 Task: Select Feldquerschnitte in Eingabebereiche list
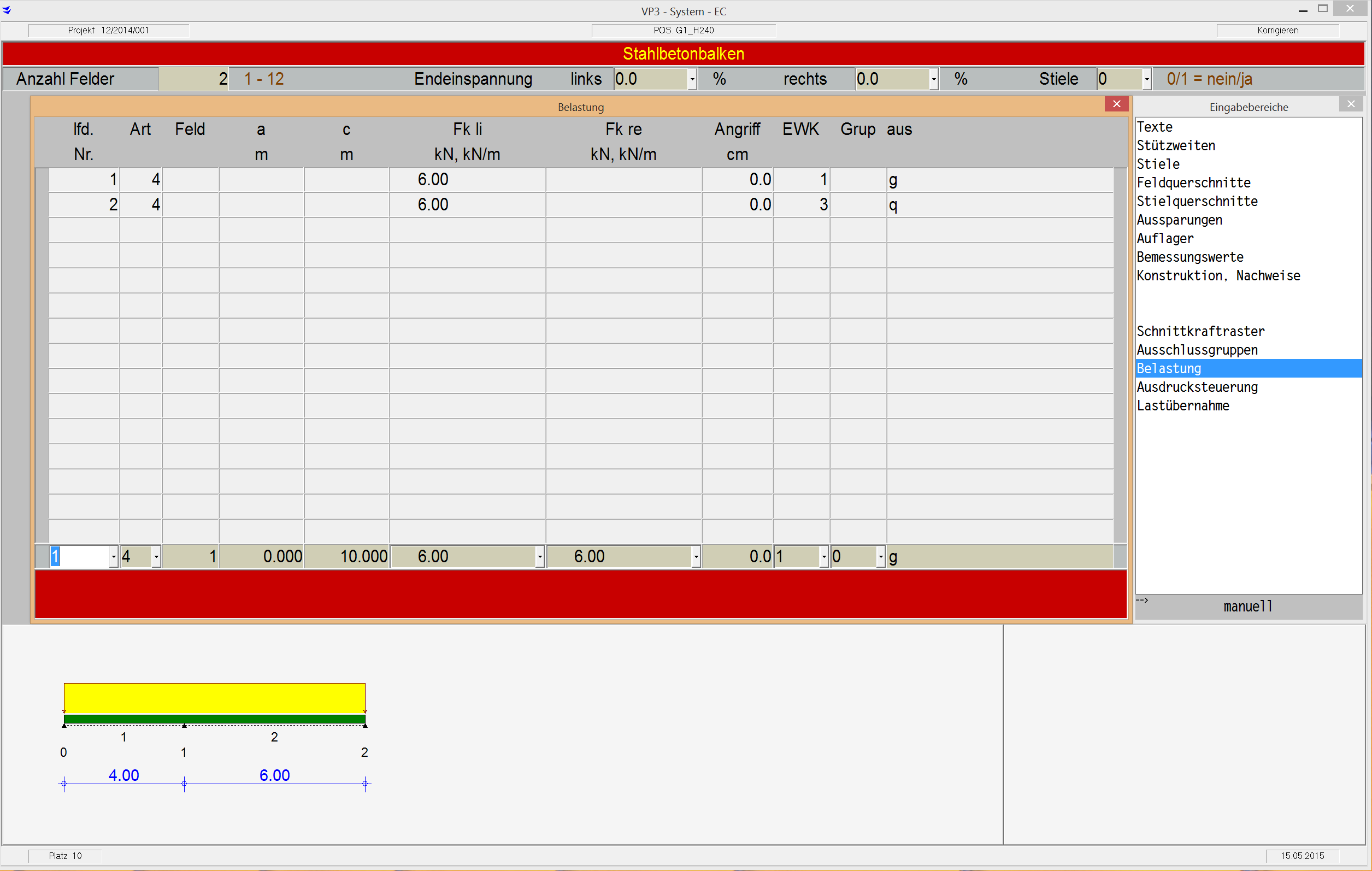[x=1193, y=183]
